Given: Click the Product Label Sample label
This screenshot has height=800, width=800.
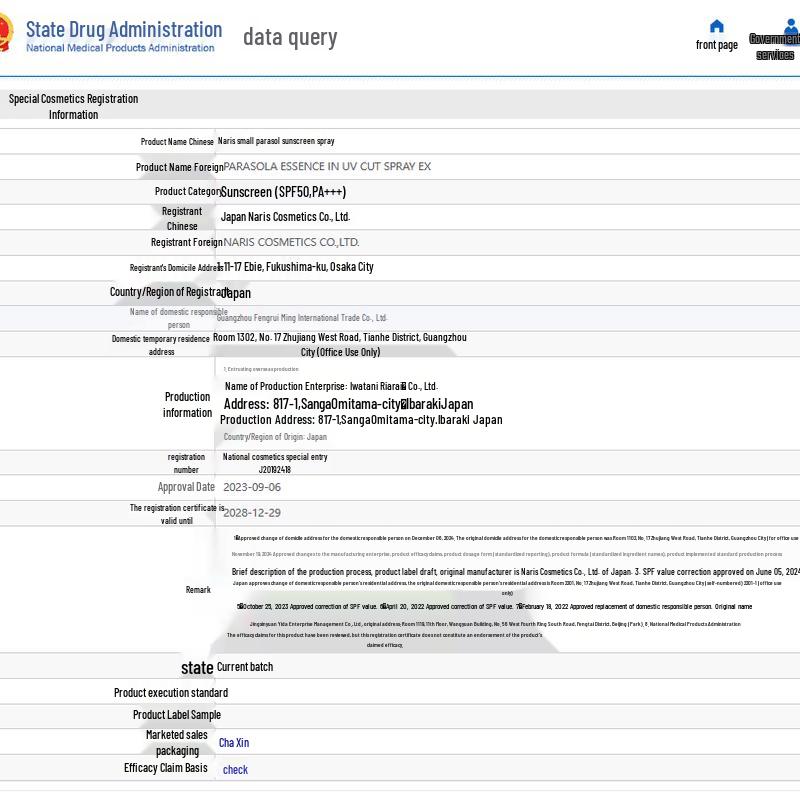Looking at the screenshot, I should tap(177, 715).
